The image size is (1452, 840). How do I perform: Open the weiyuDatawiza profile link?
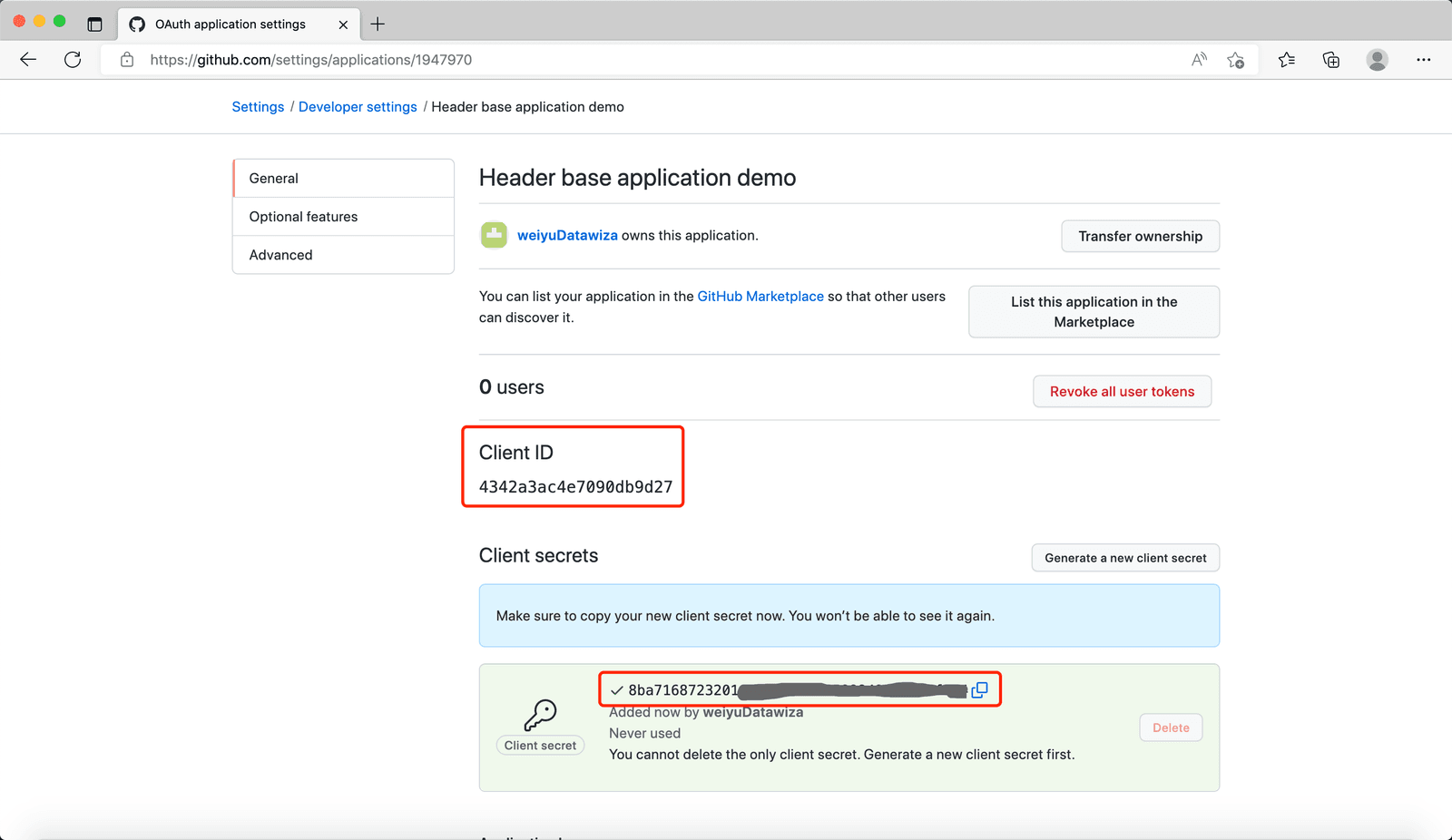pyautogui.click(x=567, y=235)
